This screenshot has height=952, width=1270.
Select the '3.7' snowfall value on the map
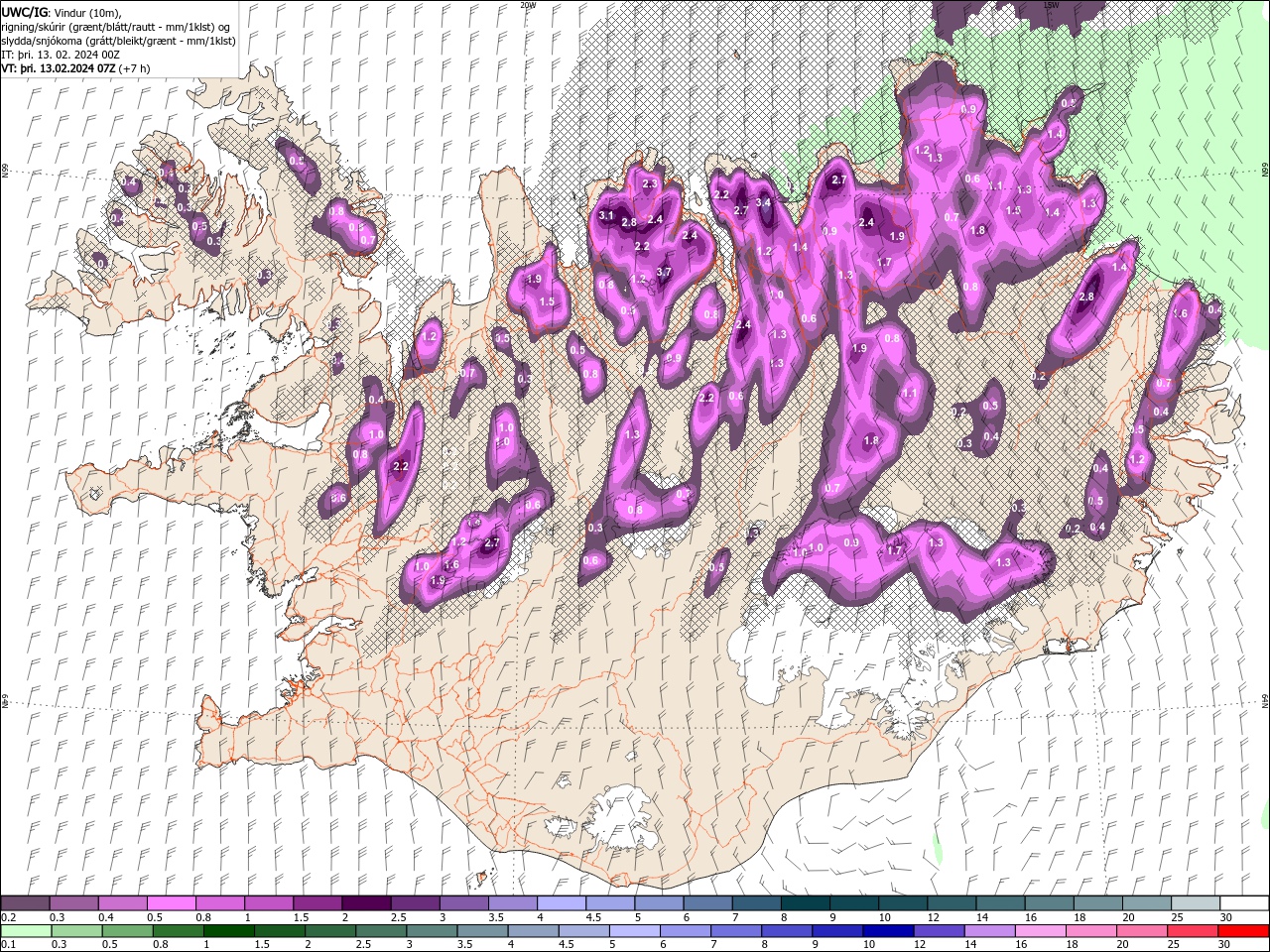pyautogui.click(x=664, y=272)
